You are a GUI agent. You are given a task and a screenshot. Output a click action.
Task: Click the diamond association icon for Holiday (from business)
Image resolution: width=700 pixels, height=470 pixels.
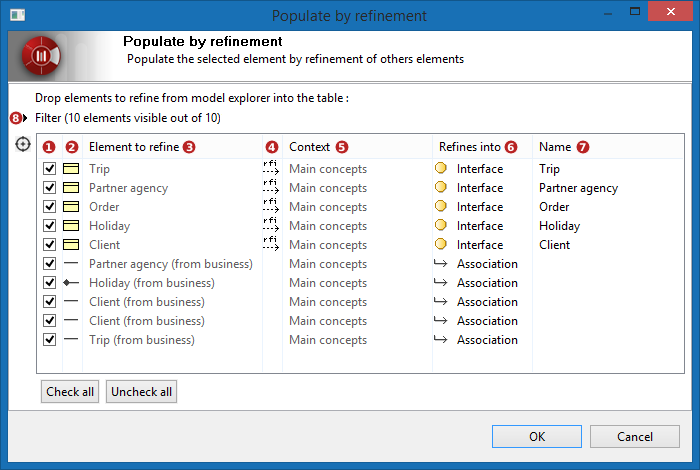click(x=71, y=283)
